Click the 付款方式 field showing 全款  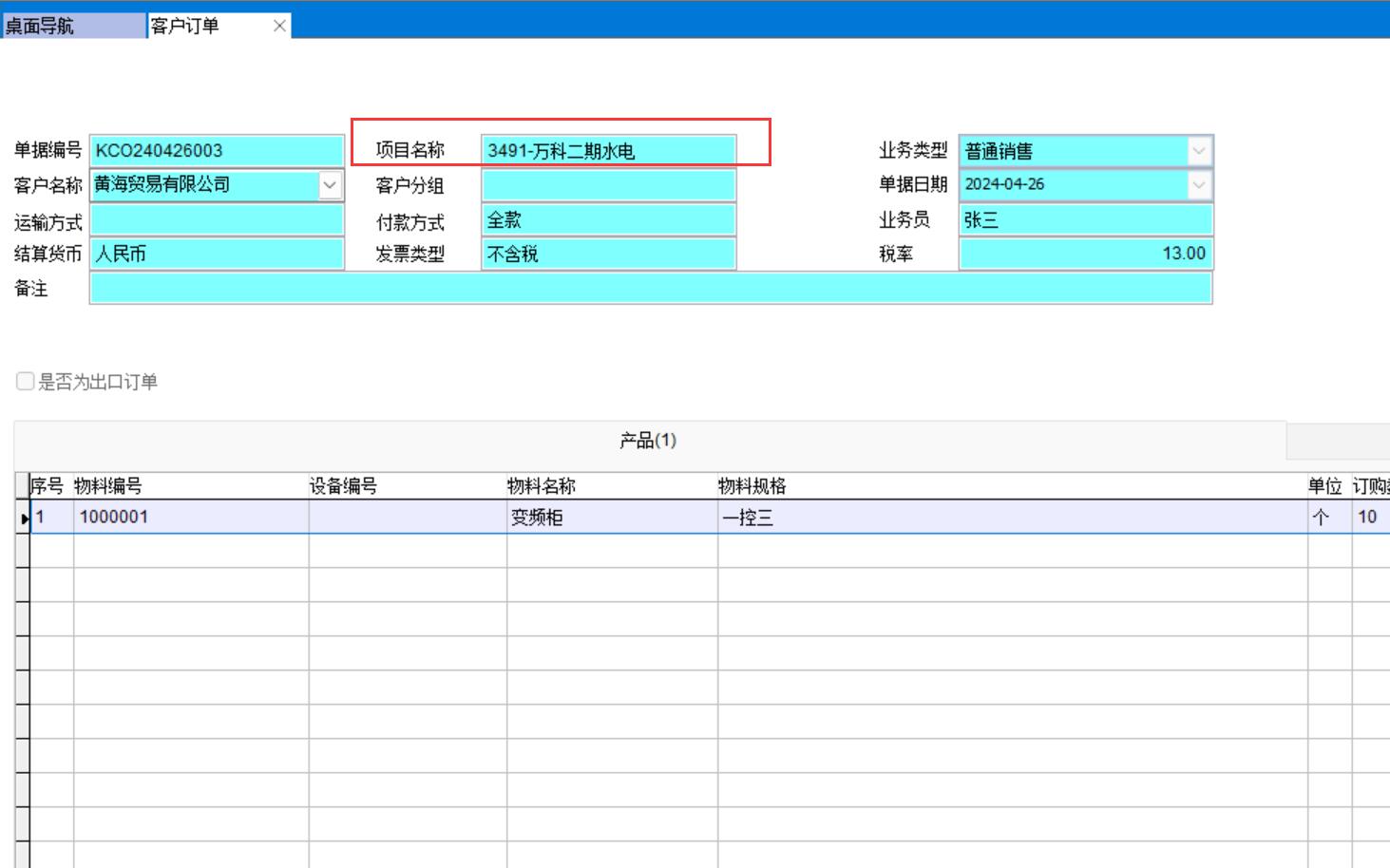tap(608, 220)
